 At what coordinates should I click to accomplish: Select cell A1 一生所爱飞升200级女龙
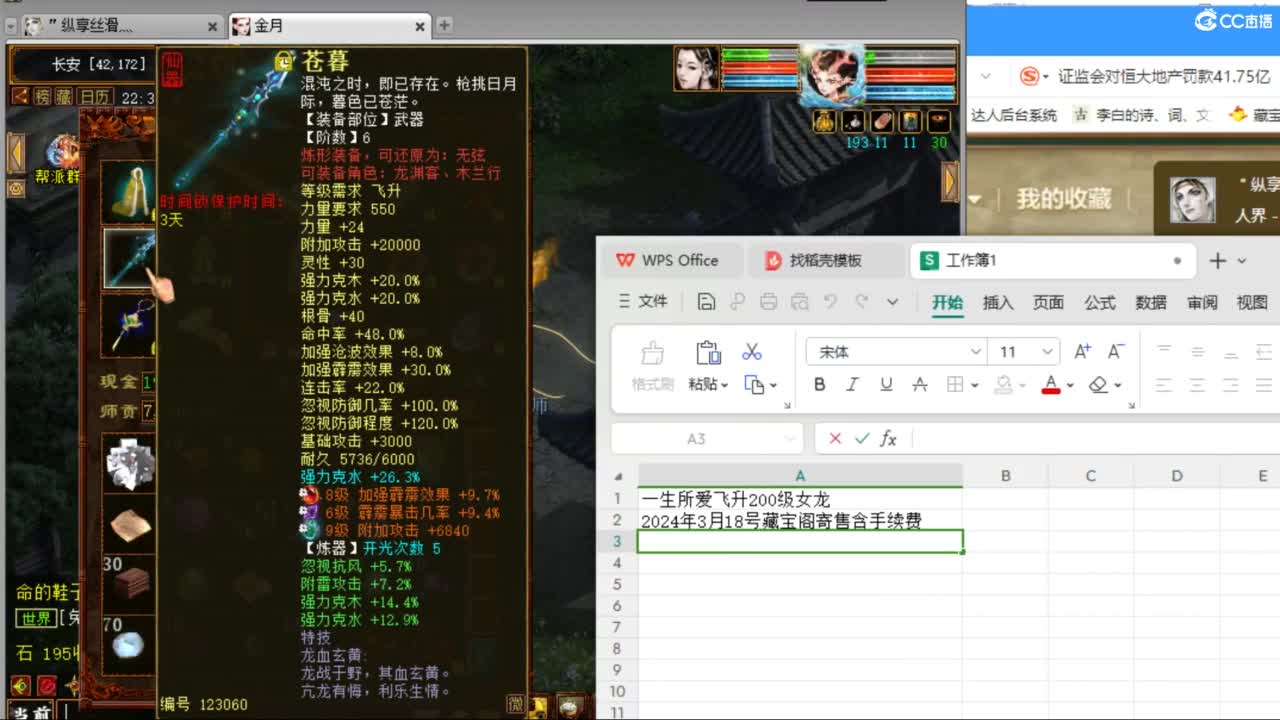pyautogui.click(x=800, y=499)
